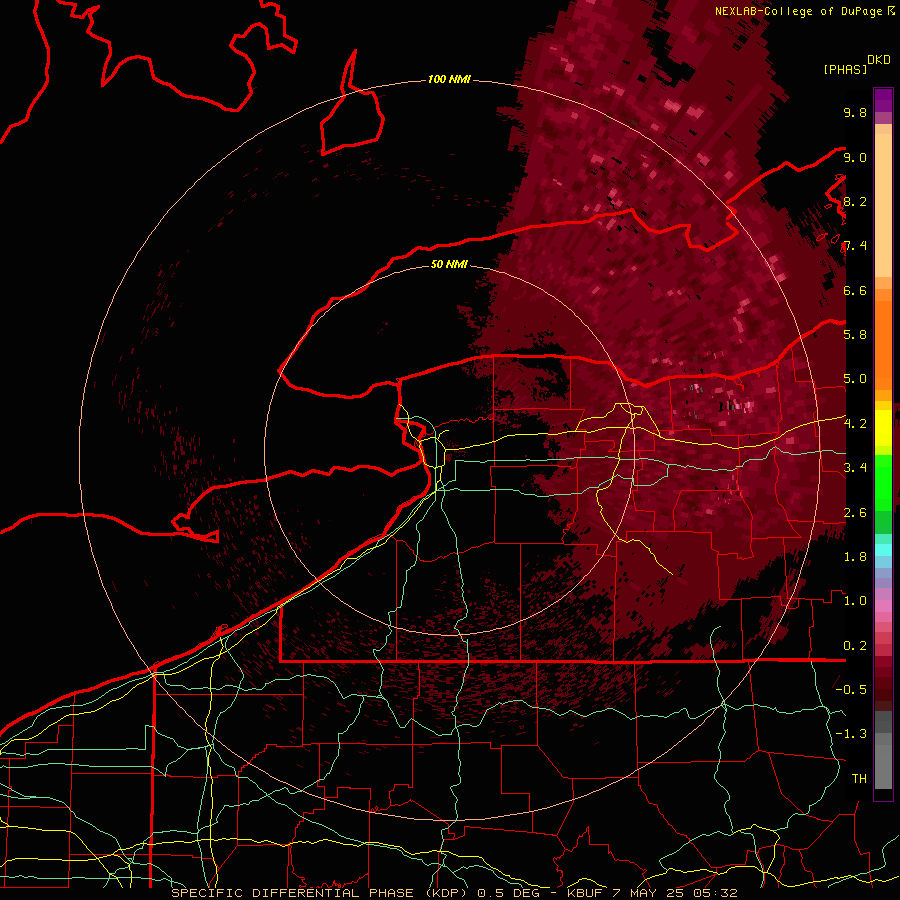Screen dimensions: 900x900
Task: Click the TH threshold label on scale
Action: click(859, 779)
